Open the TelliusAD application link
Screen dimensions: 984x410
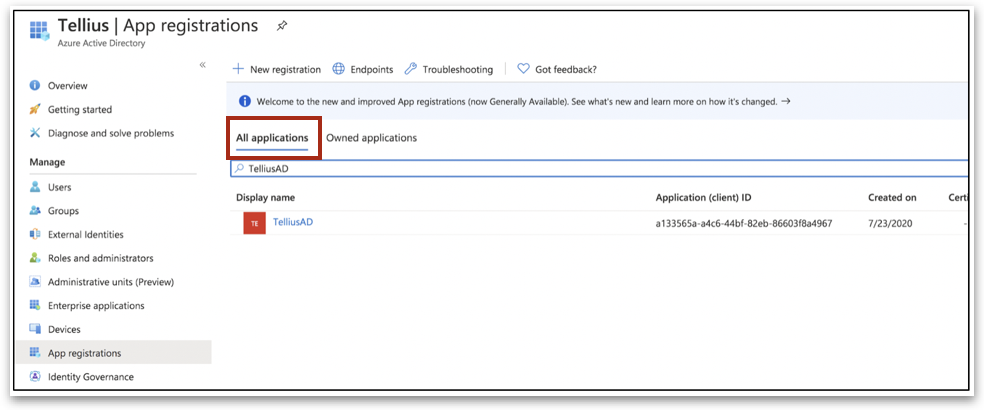(293, 222)
